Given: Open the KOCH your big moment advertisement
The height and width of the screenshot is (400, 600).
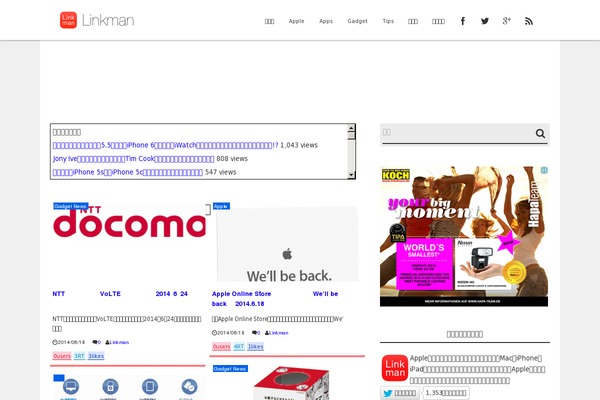Looking at the screenshot, I should pos(464,236).
